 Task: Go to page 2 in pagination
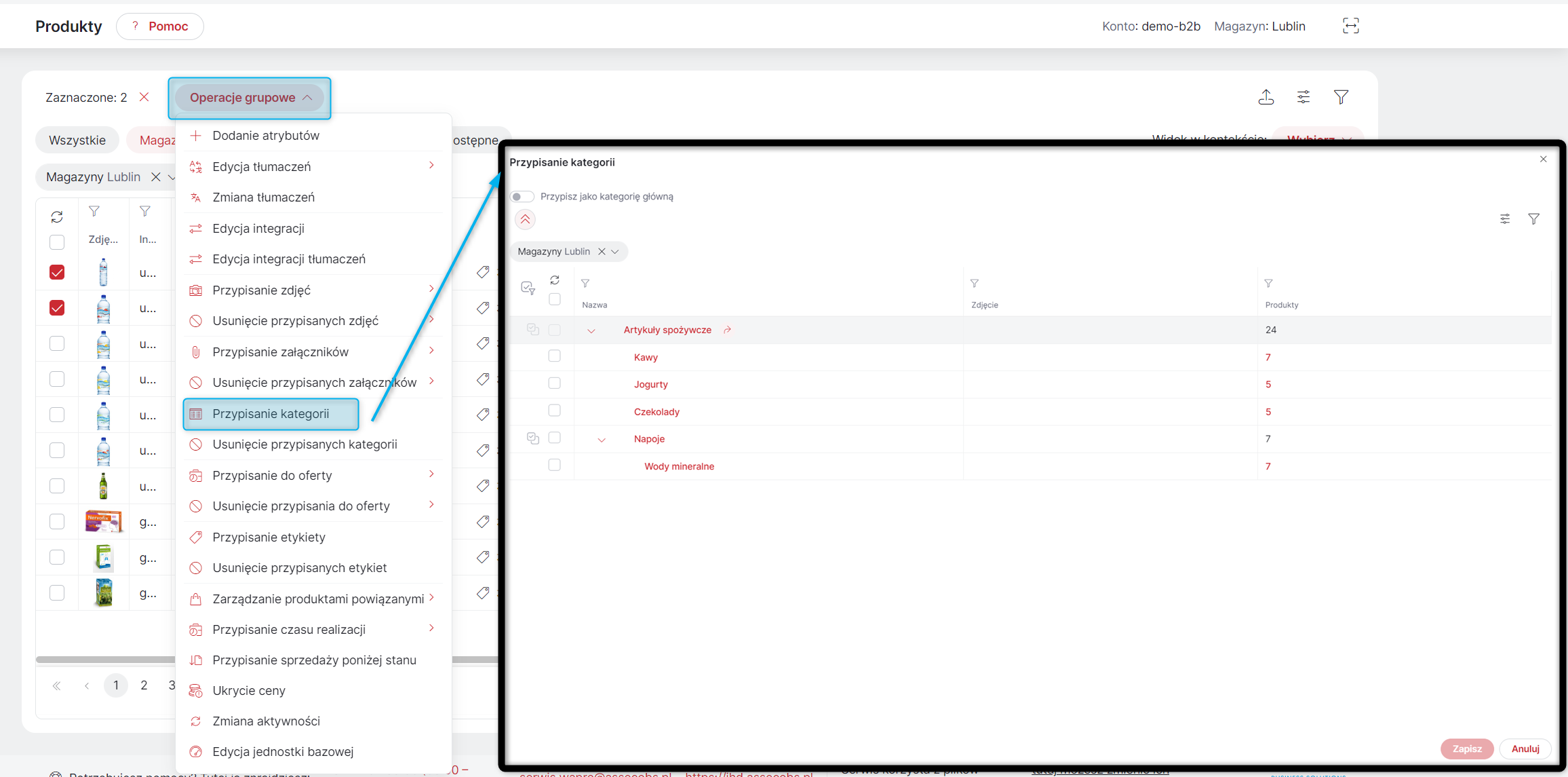pos(144,685)
